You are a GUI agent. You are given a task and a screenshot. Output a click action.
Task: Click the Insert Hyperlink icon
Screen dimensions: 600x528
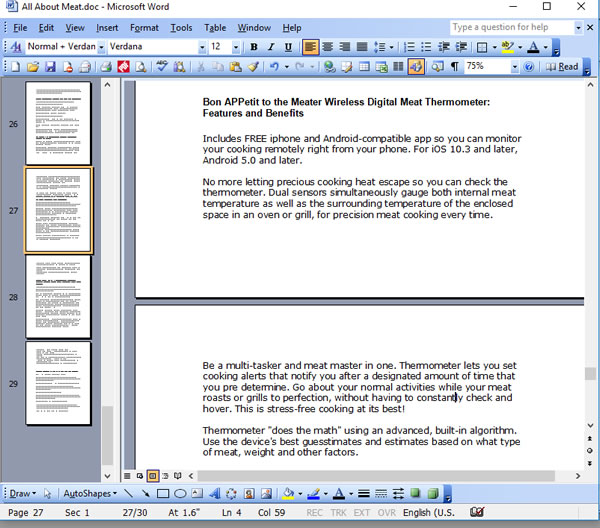tap(329, 67)
